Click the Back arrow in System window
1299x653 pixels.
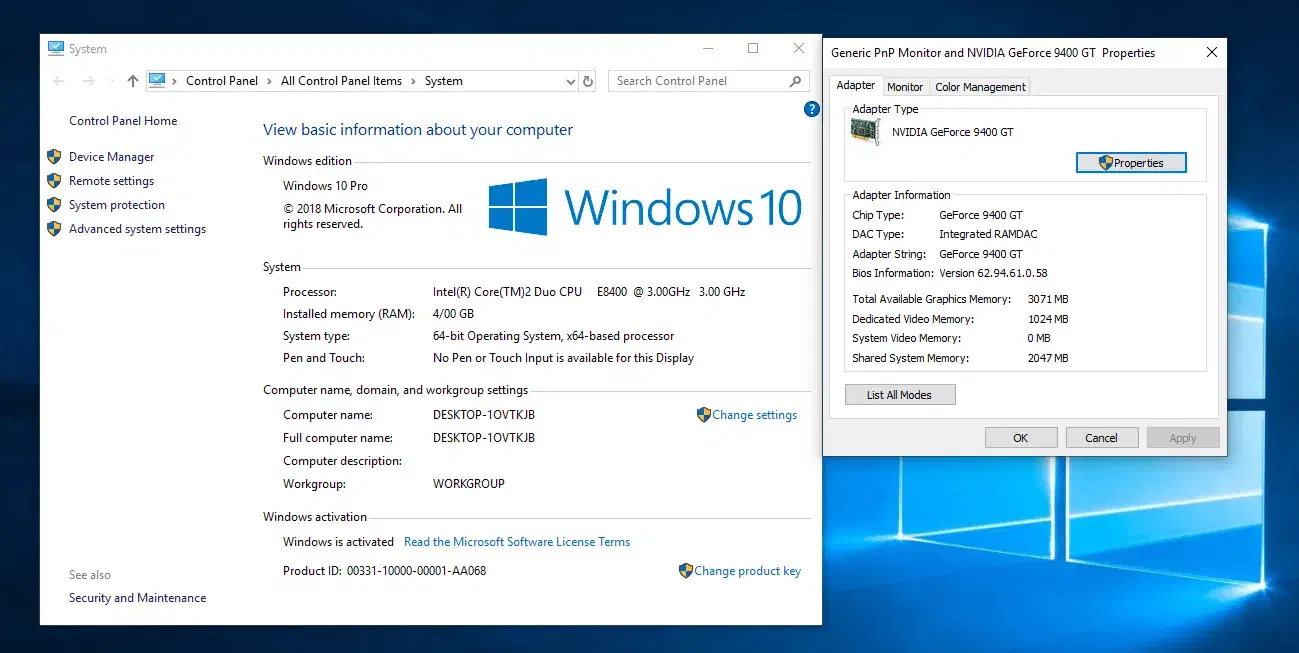click(x=59, y=81)
